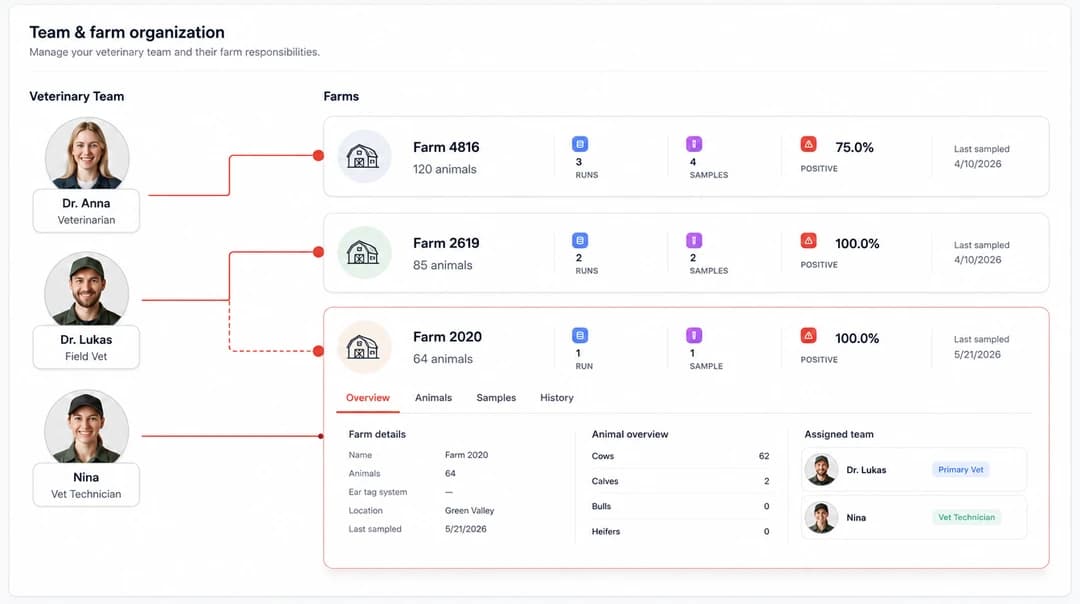Switch to the Samples tab
1080x604 pixels.
pyautogui.click(x=496, y=398)
